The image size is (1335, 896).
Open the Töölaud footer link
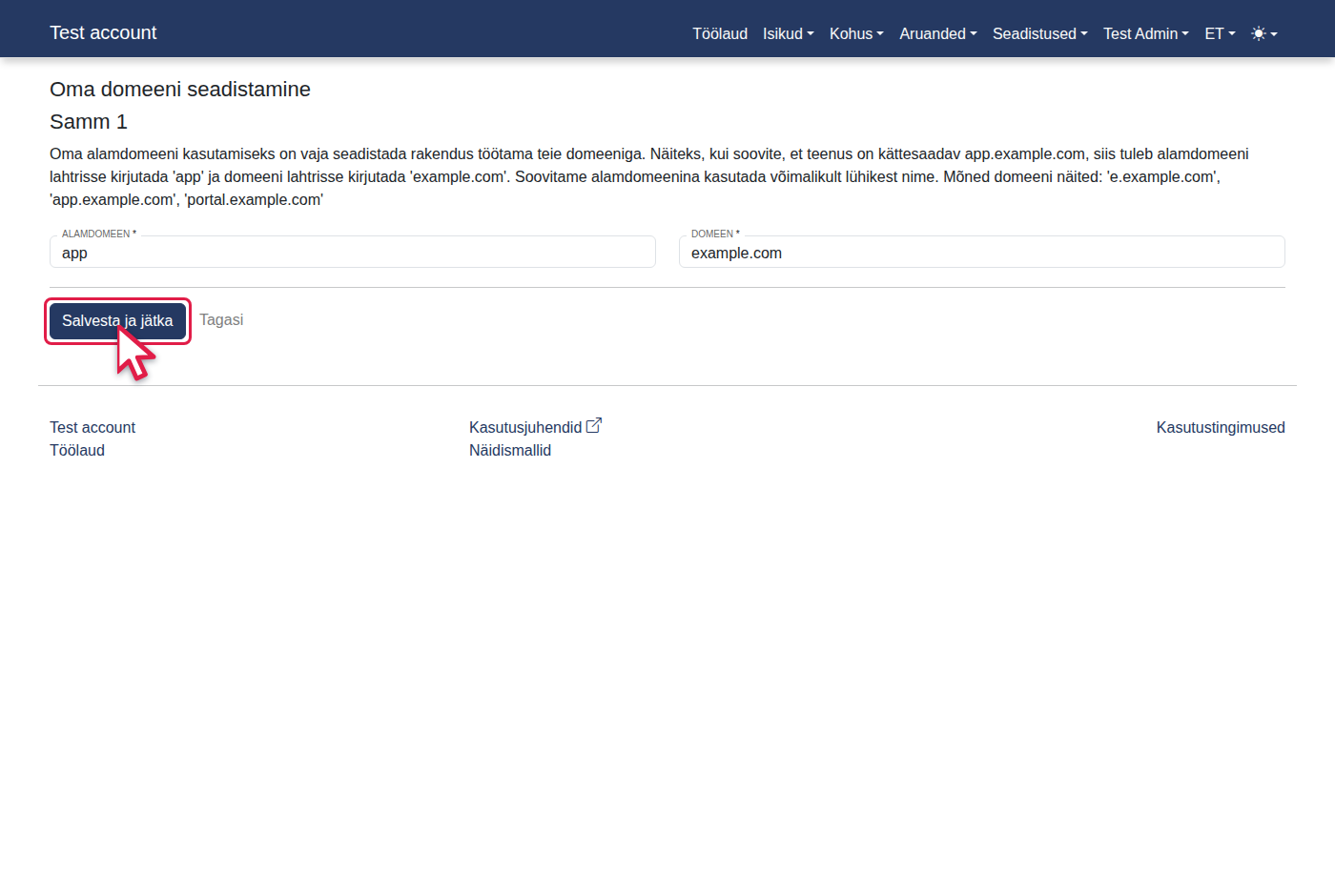[x=77, y=450]
